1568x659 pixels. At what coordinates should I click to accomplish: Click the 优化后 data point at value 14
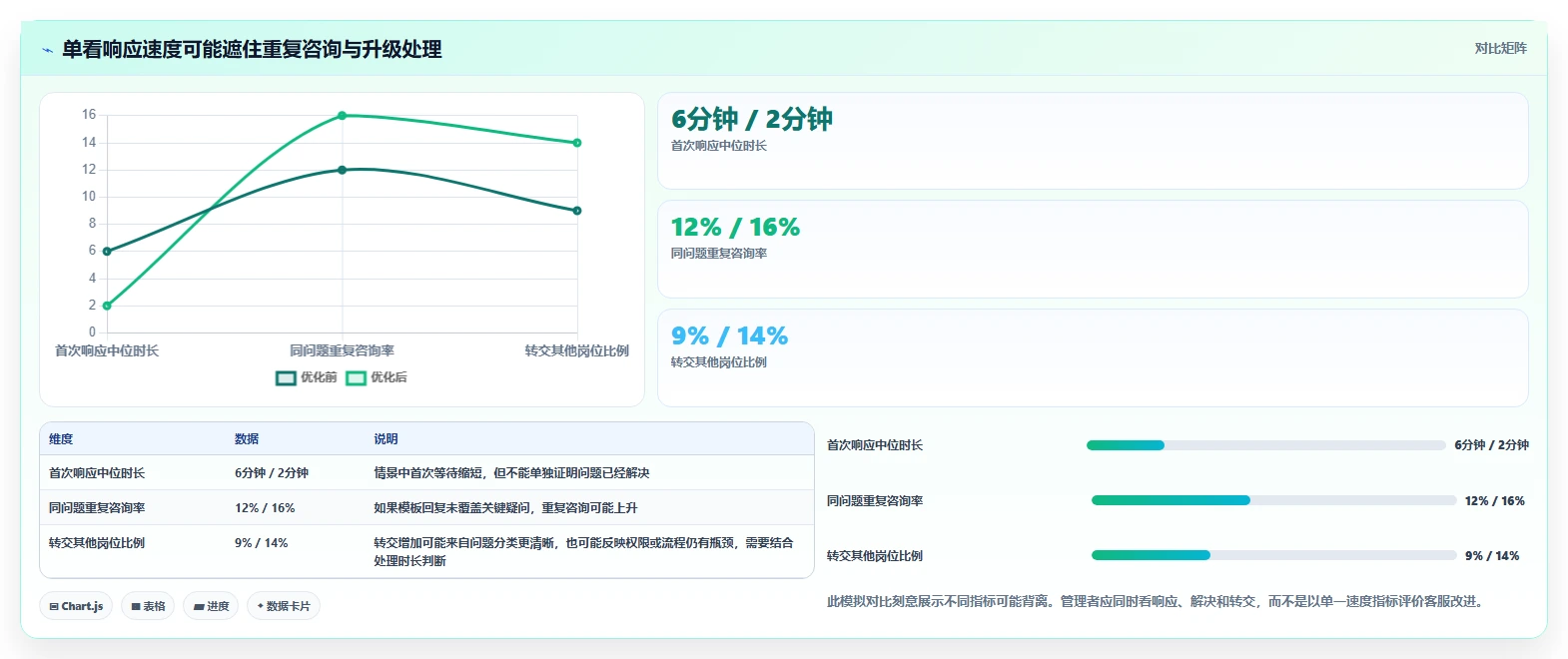pos(577,143)
